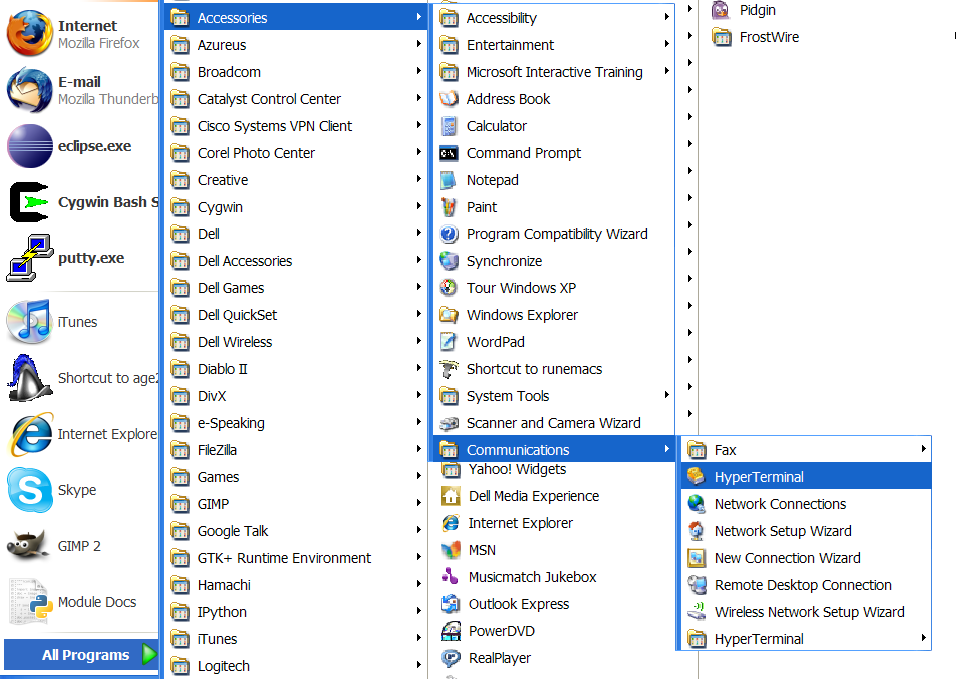956x679 pixels.
Task: Start Tour Windows XP icon
Action: coord(449,288)
